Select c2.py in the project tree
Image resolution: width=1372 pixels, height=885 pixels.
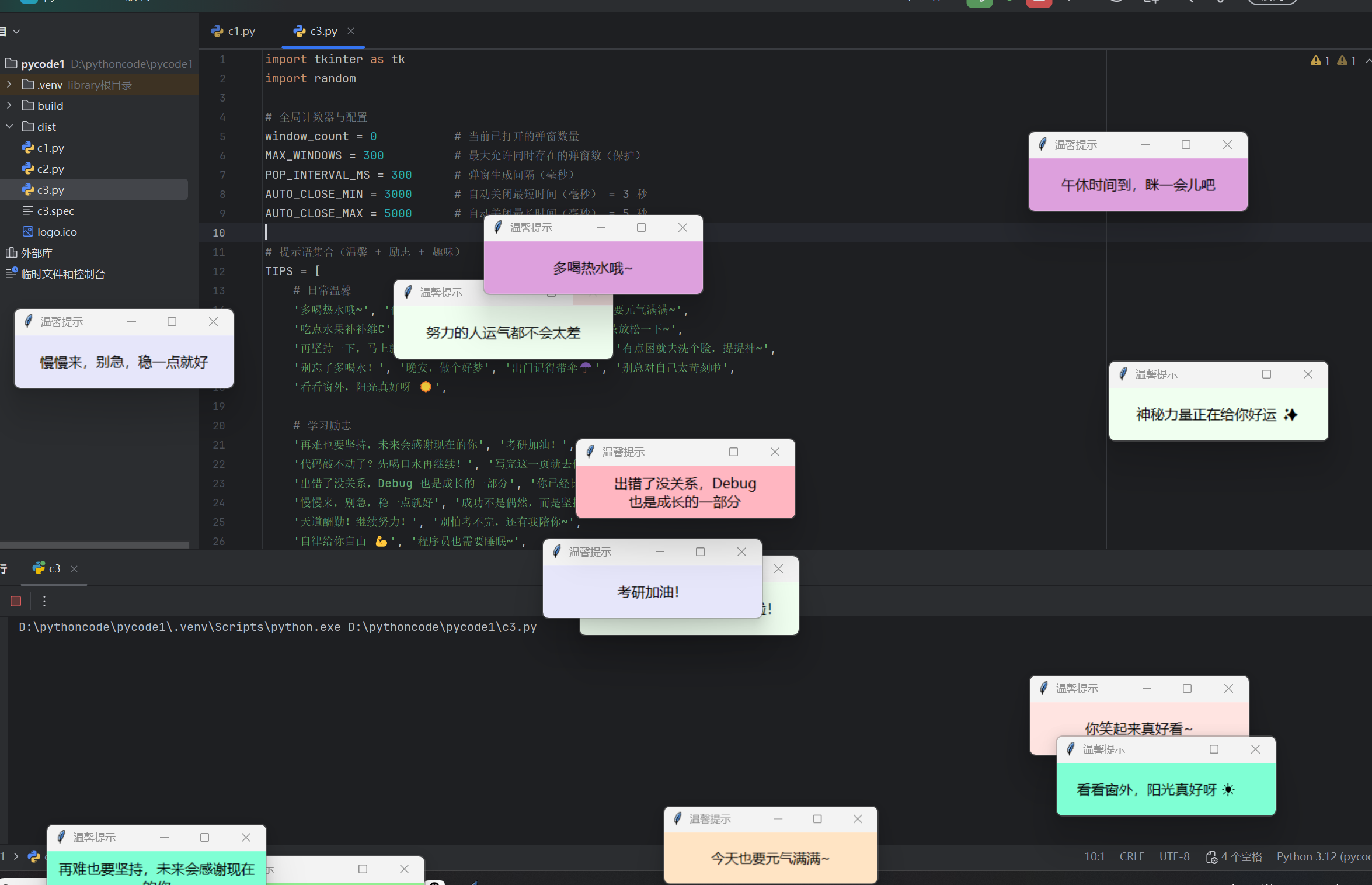point(50,169)
